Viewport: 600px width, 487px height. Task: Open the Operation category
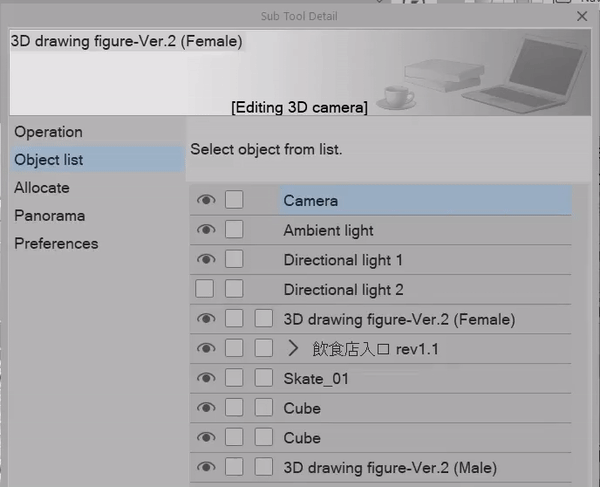(48, 132)
